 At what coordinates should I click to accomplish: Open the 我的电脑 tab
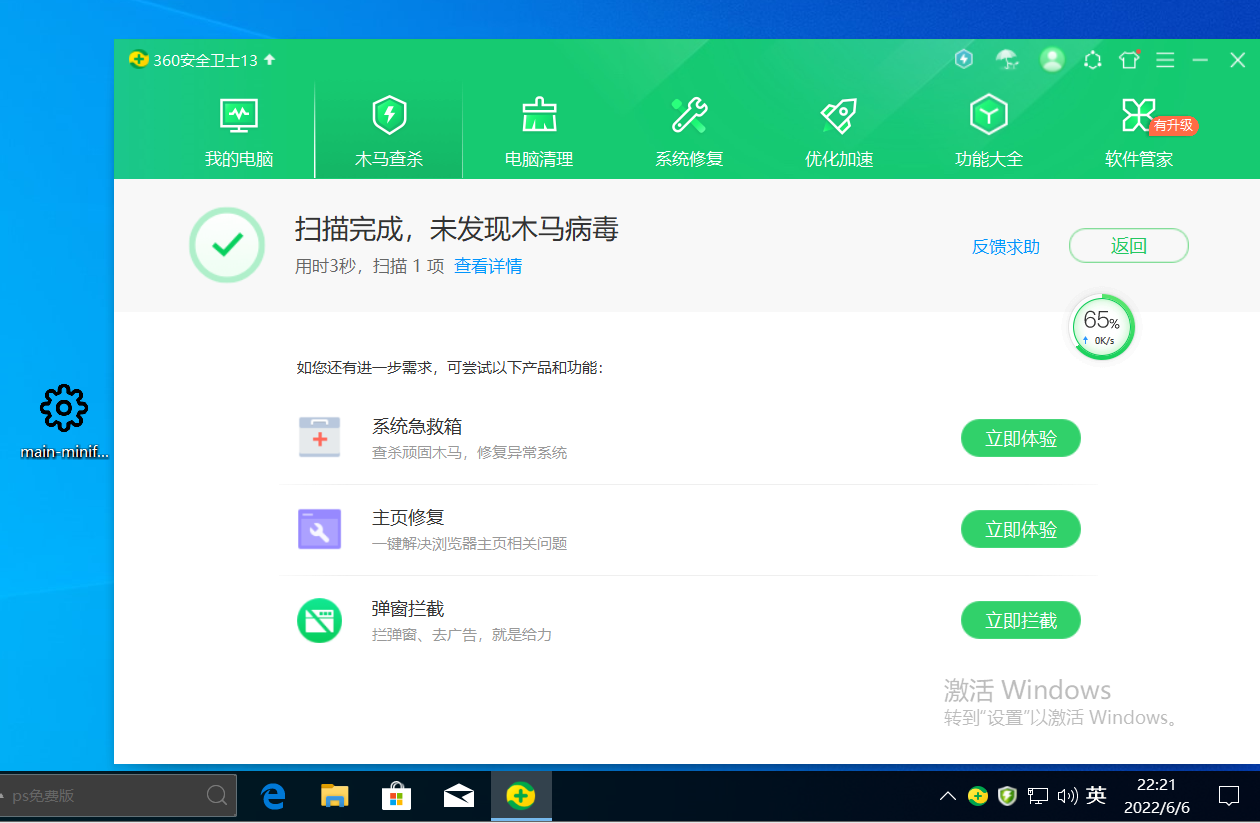[239, 131]
